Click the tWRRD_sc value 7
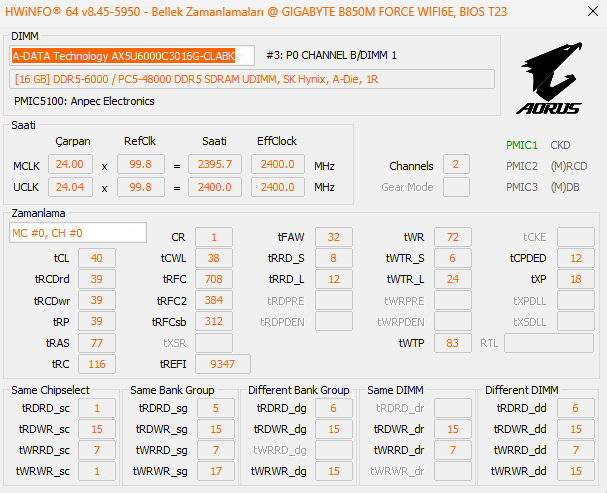The image size is (607, 493). pos(97,450)
